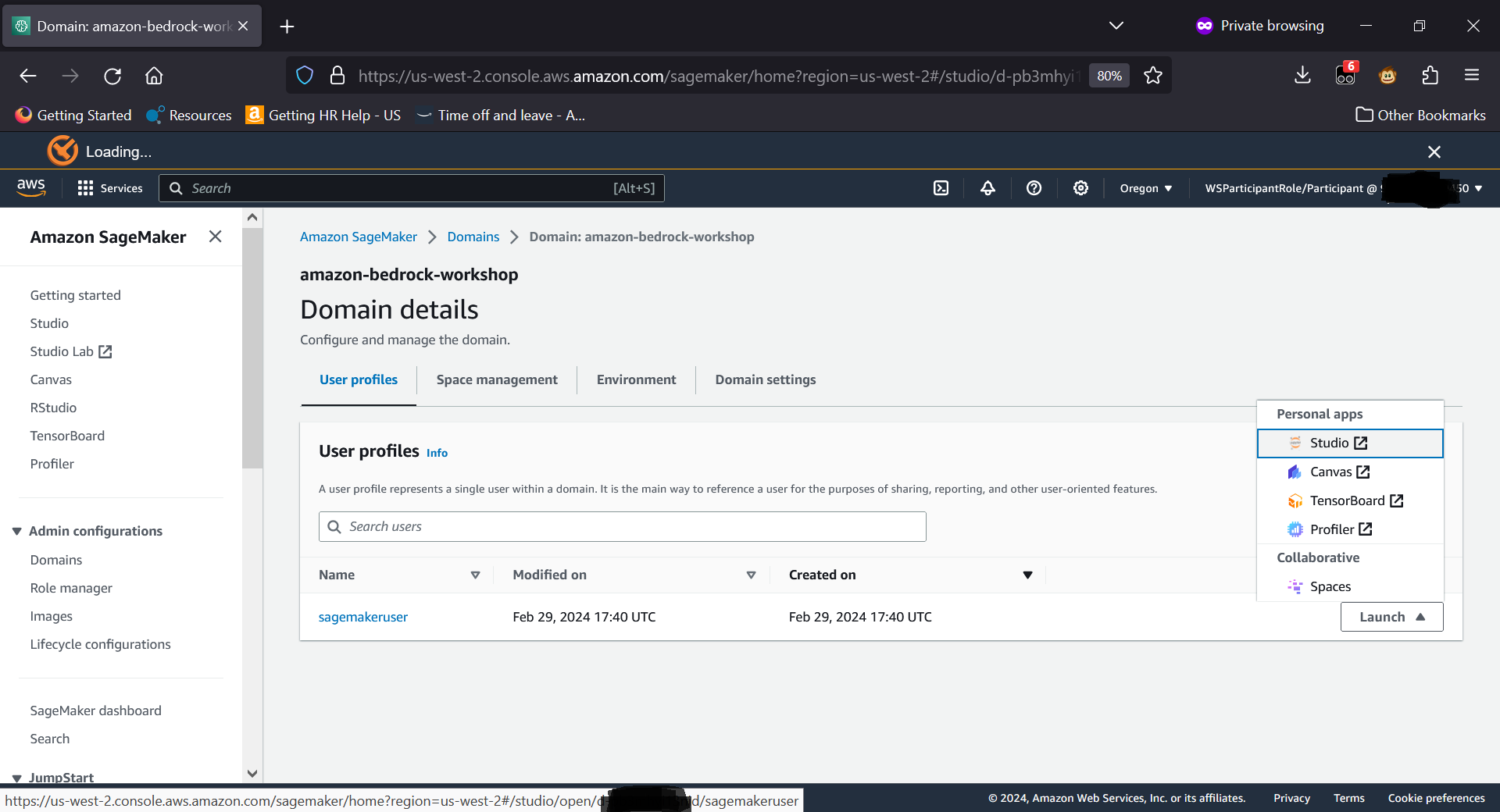The width and height of the screenshot is (1500, 812).
Task: Launch Profiler from Personal apps menu
Action: (1349, 529)
